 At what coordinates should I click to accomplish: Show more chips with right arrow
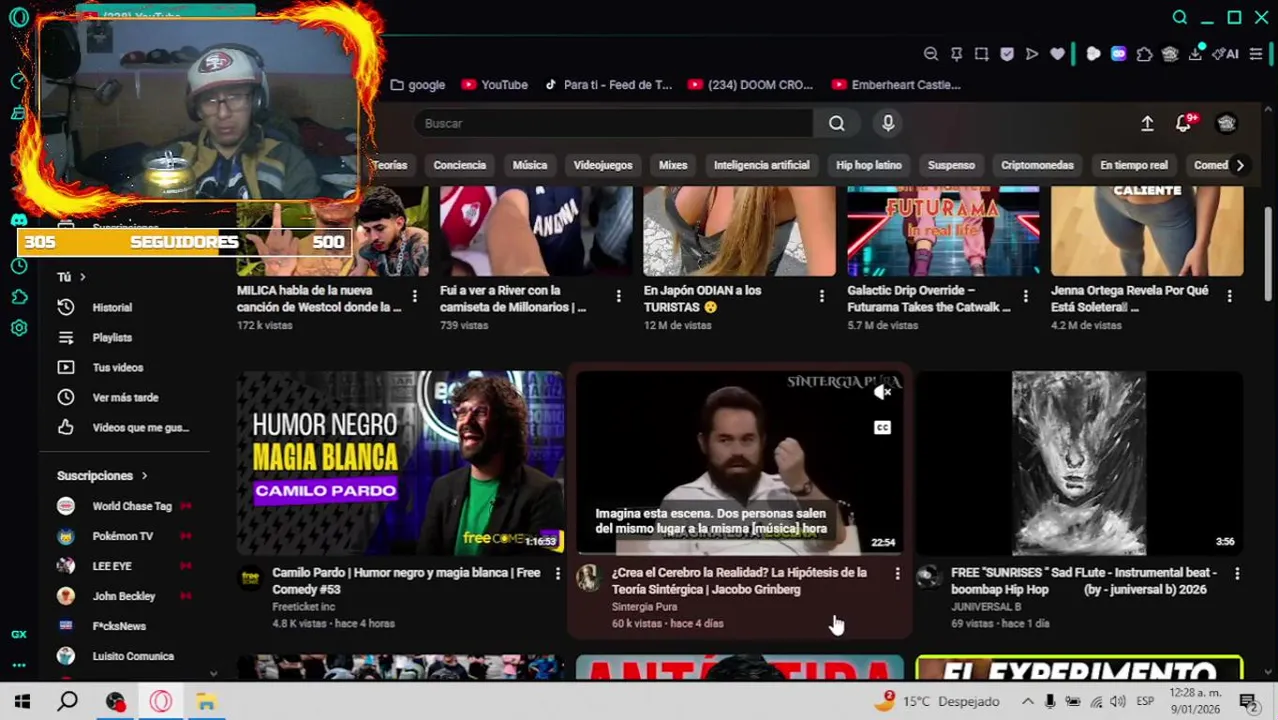tap(1240, 165)
